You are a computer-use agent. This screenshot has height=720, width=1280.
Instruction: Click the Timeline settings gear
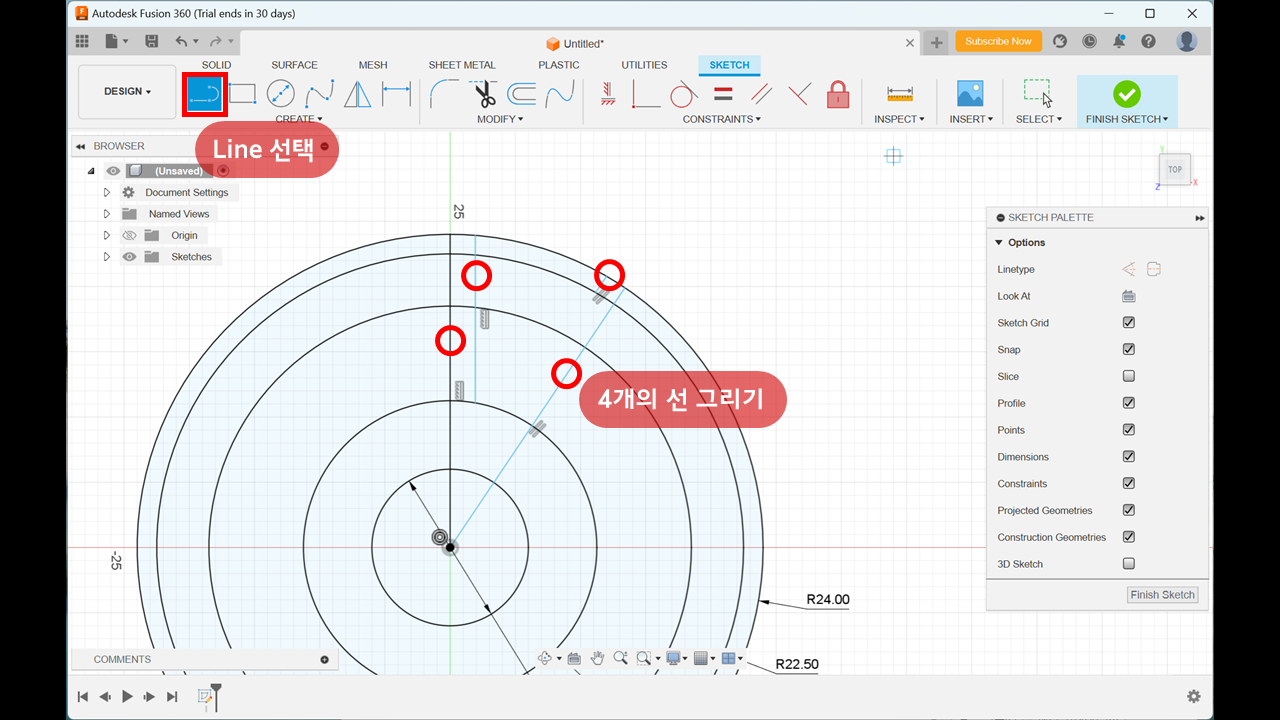(x=1193, y=697)
